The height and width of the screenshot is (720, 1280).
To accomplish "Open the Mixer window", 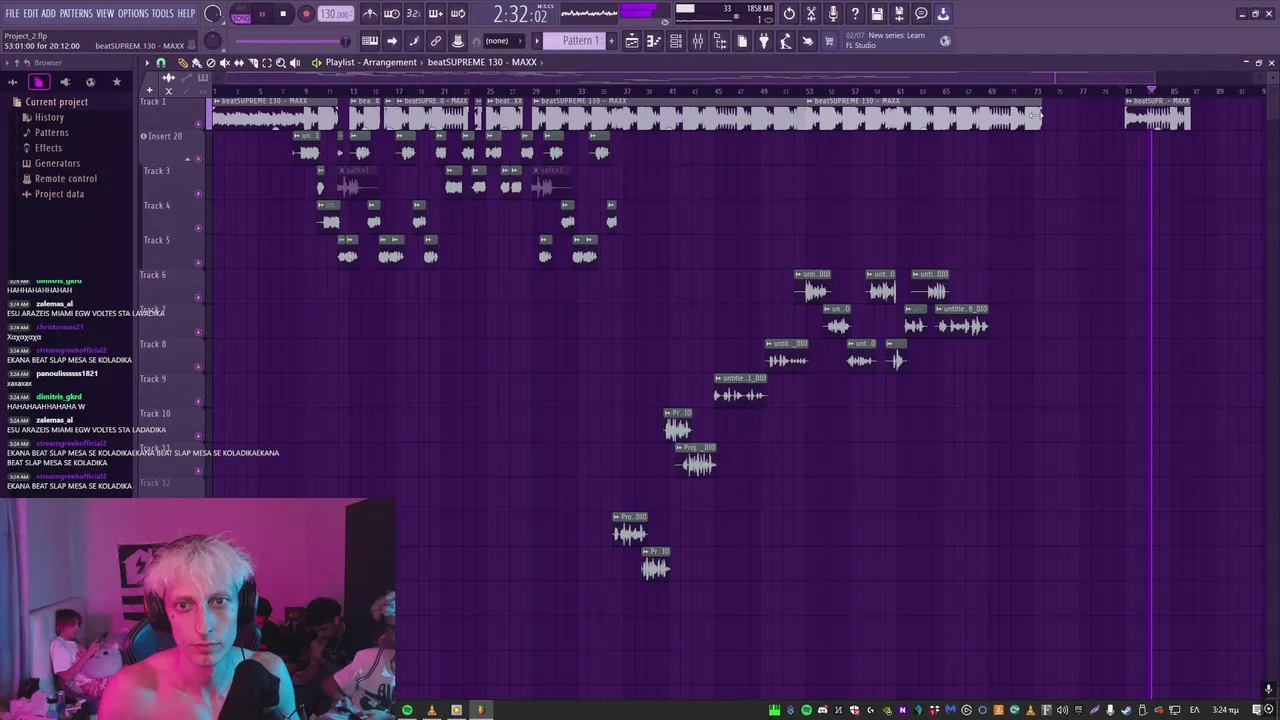I will click(x=698, y=41).
